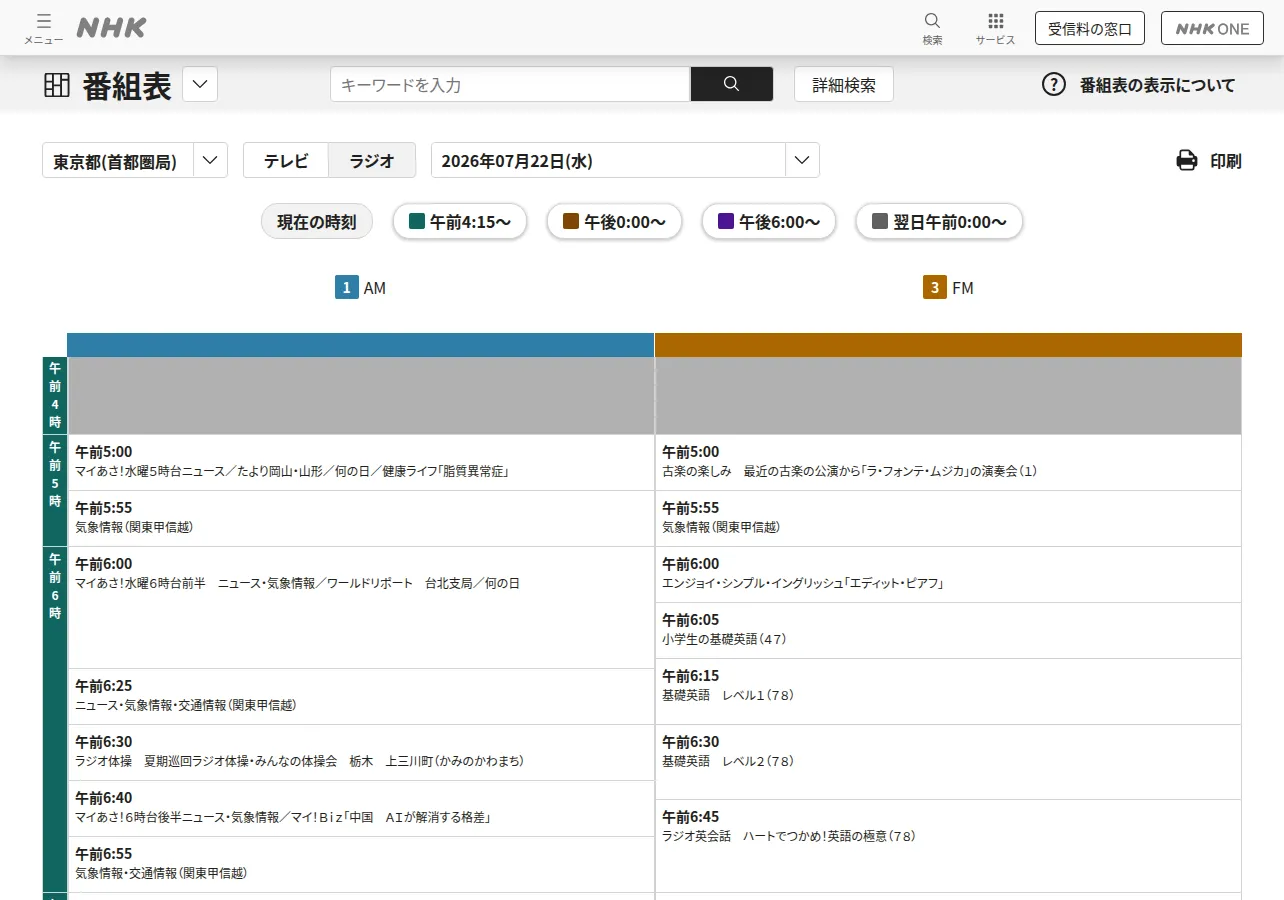Click the 午前4時 hour label
The height and width of the screenshot is (900, 1284).
[55, 395]
